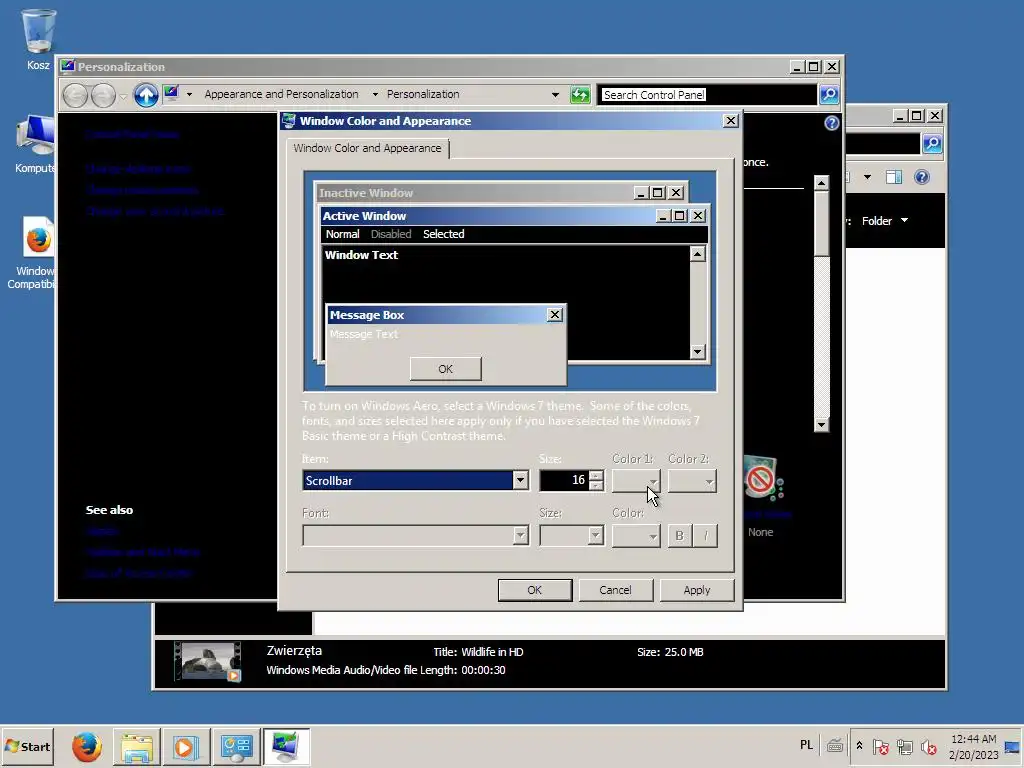Click the Personalization breadcrumb segment

click(x=423, y=94)
